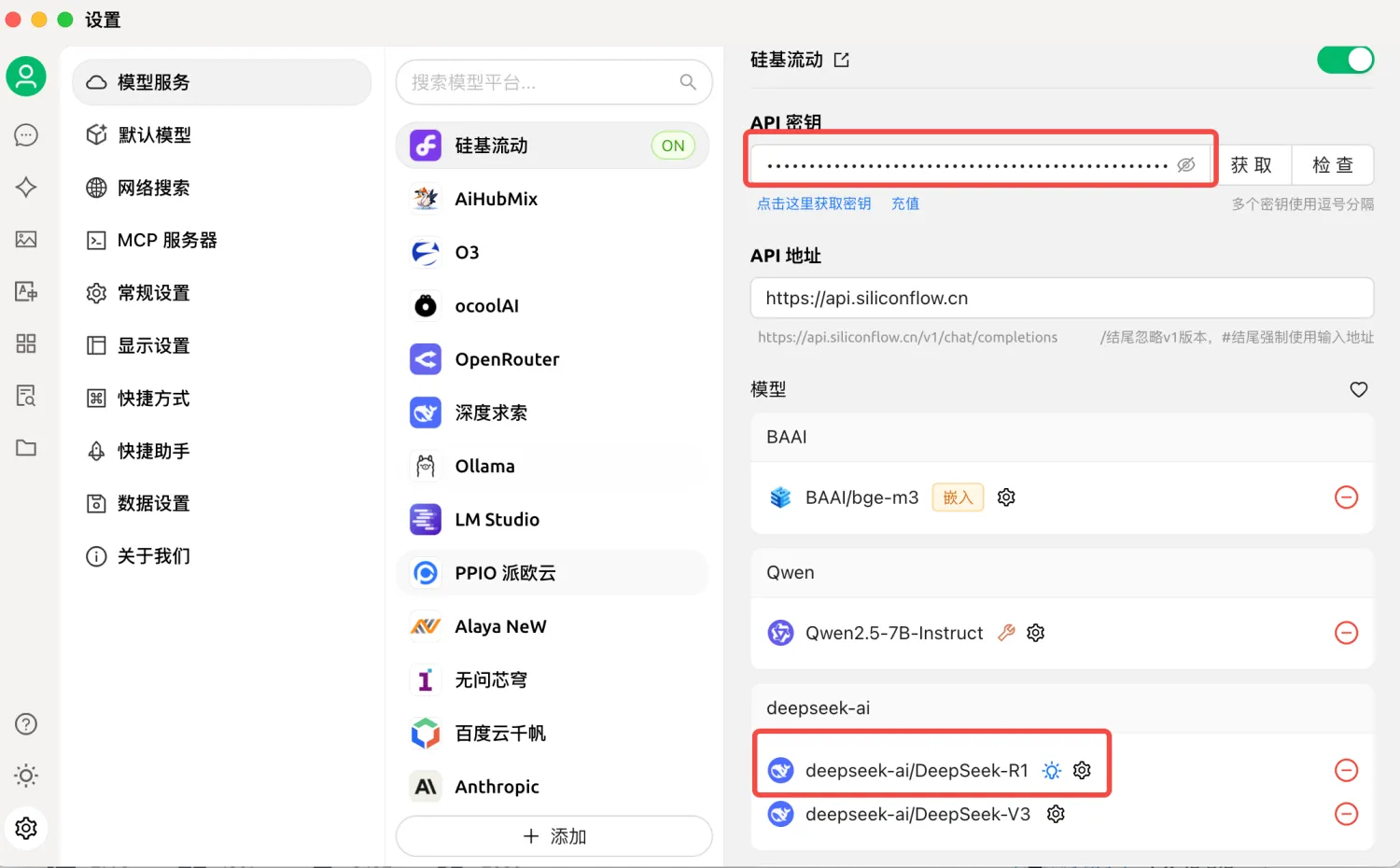This screenshot has width=1400, height=868.
Task: Switch theme with the sun icon
Action: coord(26,776)
